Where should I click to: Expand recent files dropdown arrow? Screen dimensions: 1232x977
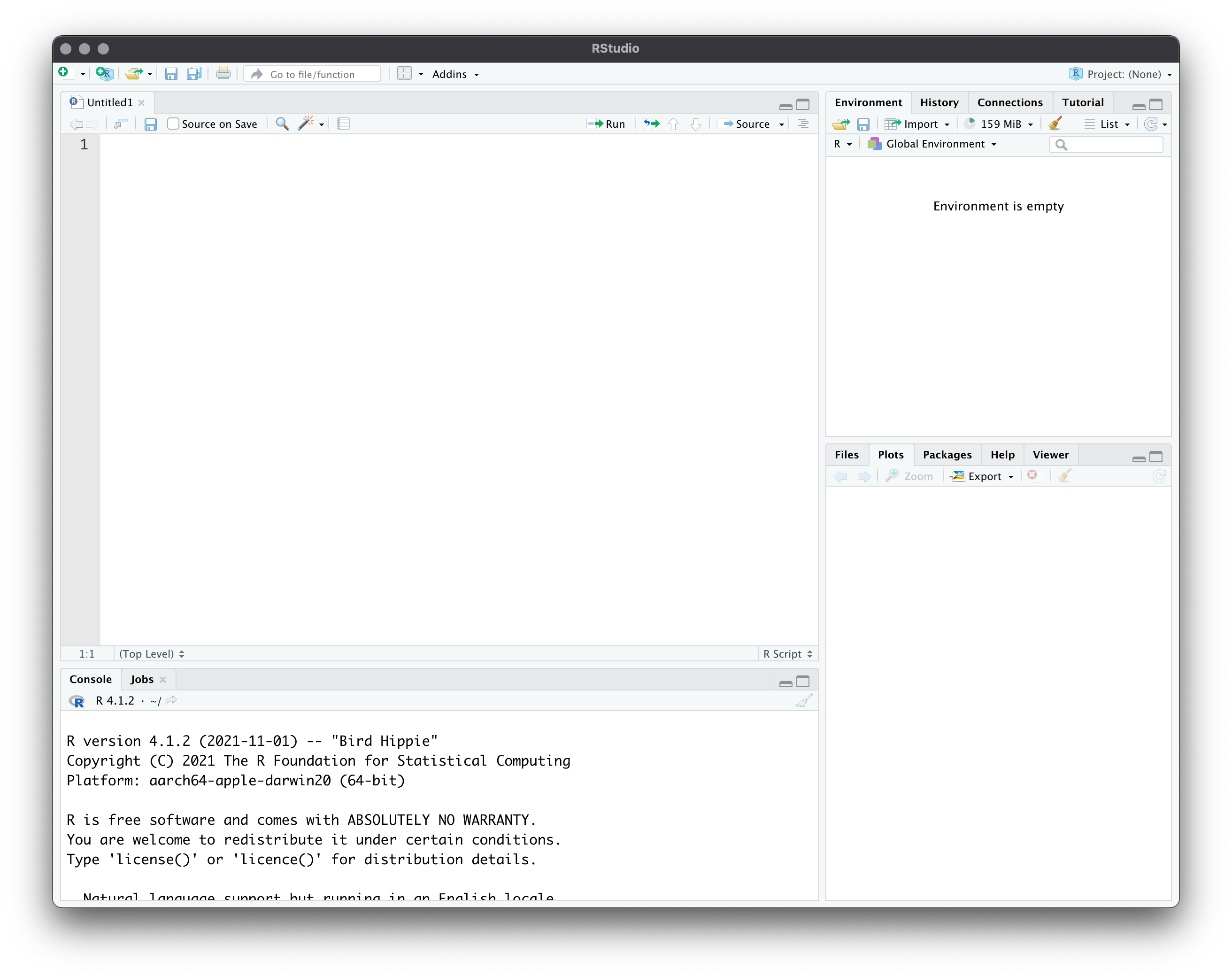pos(150,74)
